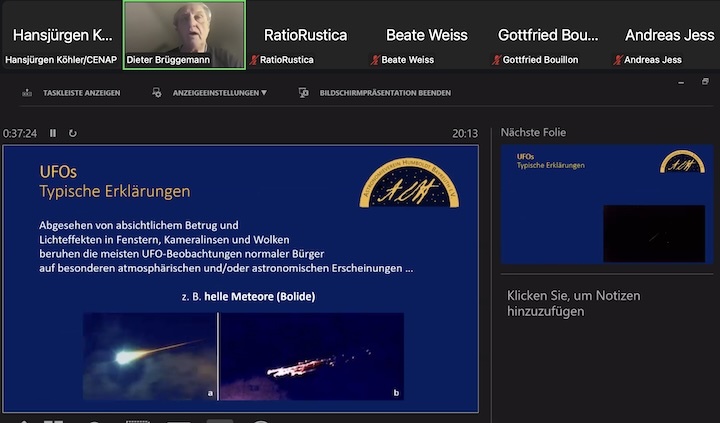Select the Beate Weiss participant tile

point(426,35)
